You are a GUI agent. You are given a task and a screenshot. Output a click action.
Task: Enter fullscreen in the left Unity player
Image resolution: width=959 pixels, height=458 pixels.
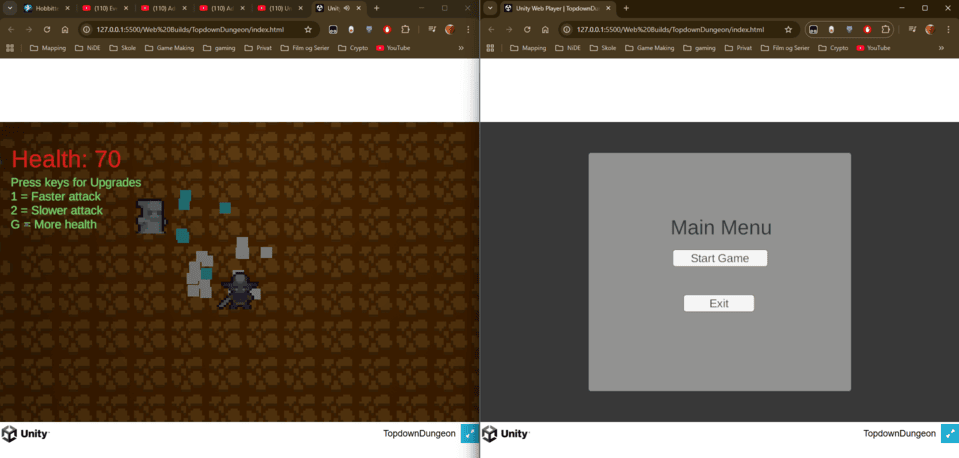tap(470, 434)
